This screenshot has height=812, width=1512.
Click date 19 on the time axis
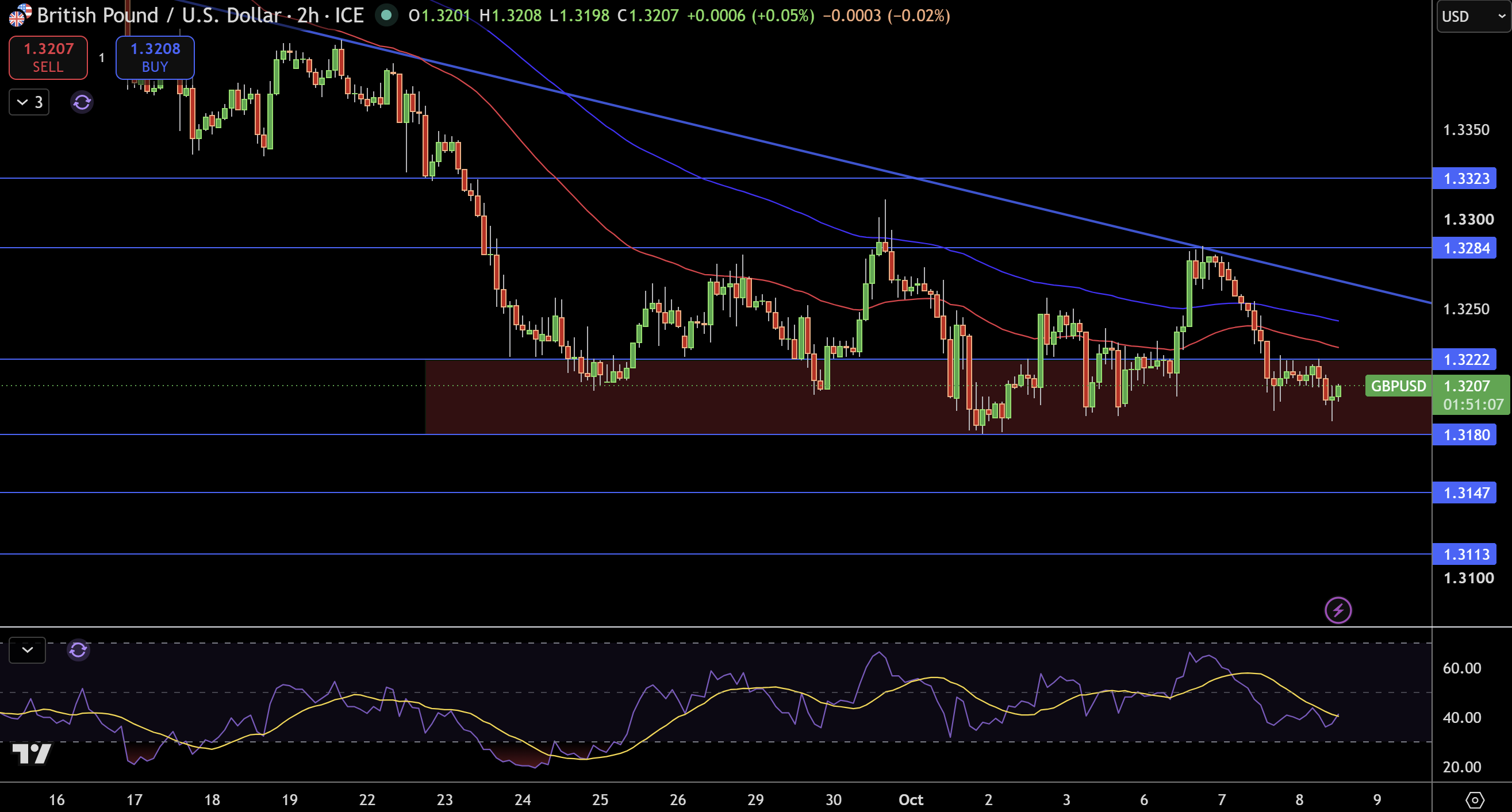click(x=289, y=800)
